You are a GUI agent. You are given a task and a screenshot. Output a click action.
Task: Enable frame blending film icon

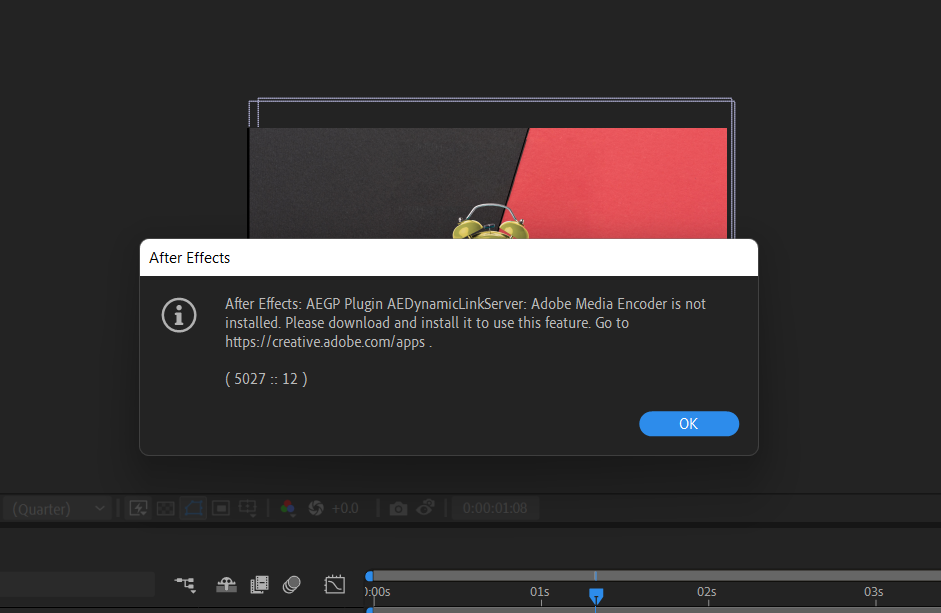tap(259, 584)
